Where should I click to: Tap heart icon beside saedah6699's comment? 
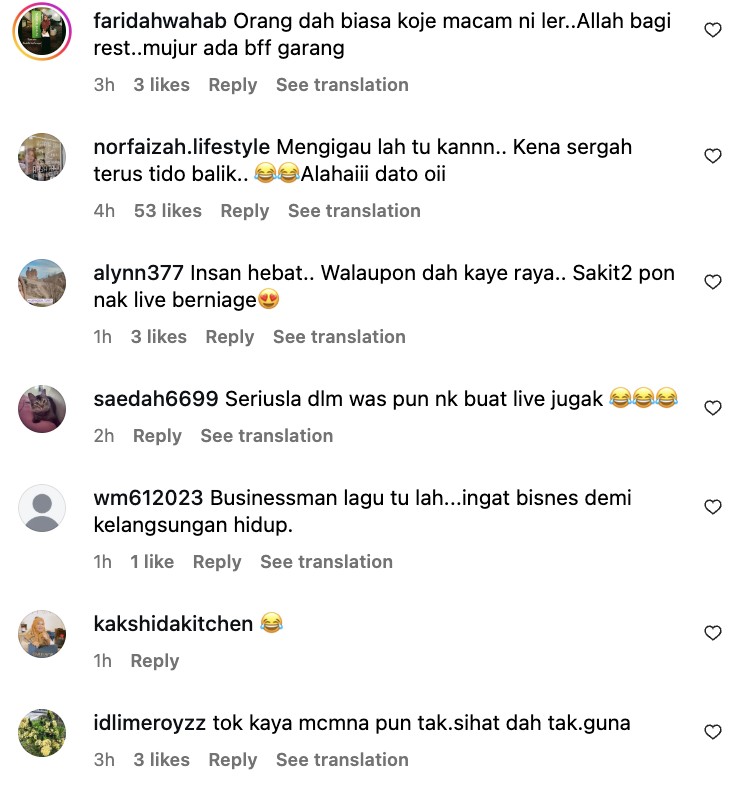click(x=713, y=408)
